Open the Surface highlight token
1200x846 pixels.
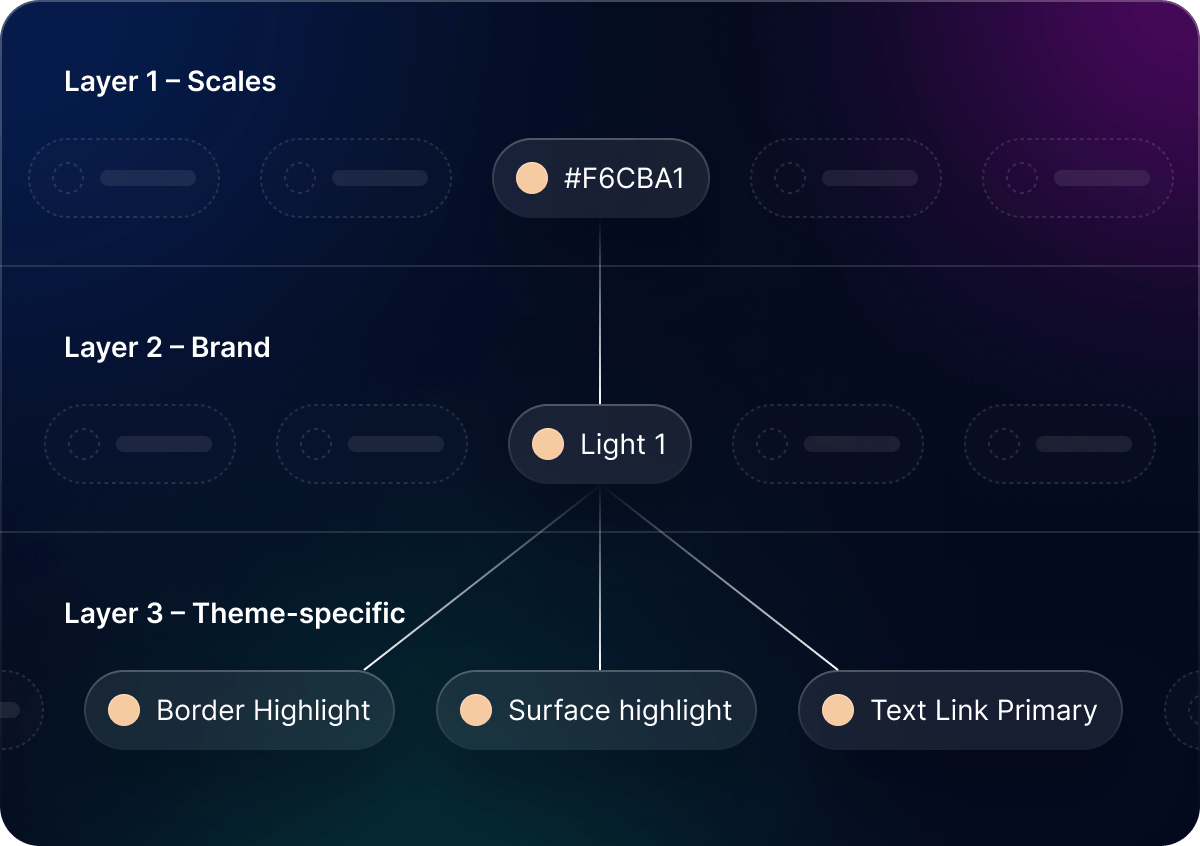click(x=597, y=711)
